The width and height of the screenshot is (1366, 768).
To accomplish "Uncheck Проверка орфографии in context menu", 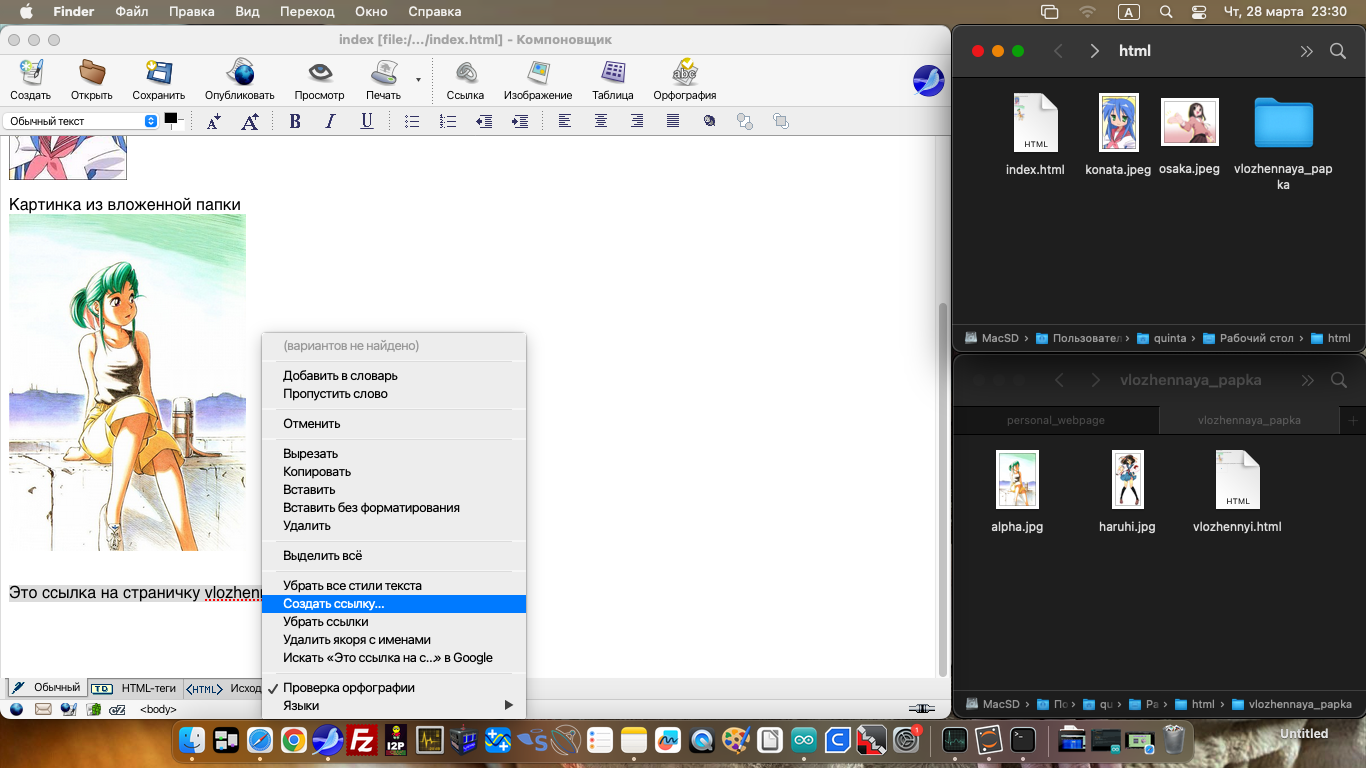I will [348, 688].
